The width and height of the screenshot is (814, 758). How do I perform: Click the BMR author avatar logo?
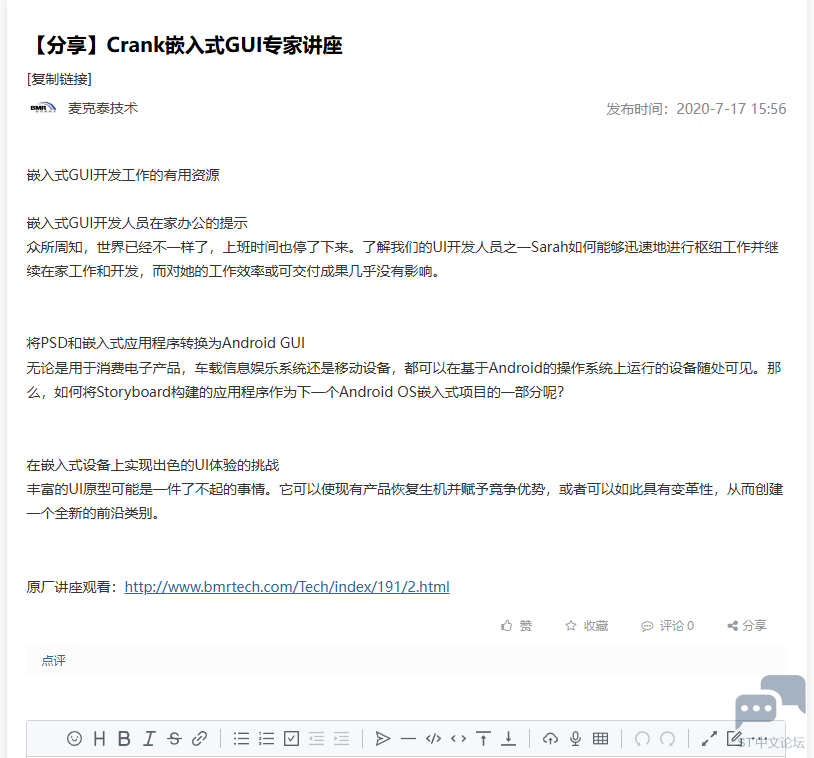click(43, 108)
